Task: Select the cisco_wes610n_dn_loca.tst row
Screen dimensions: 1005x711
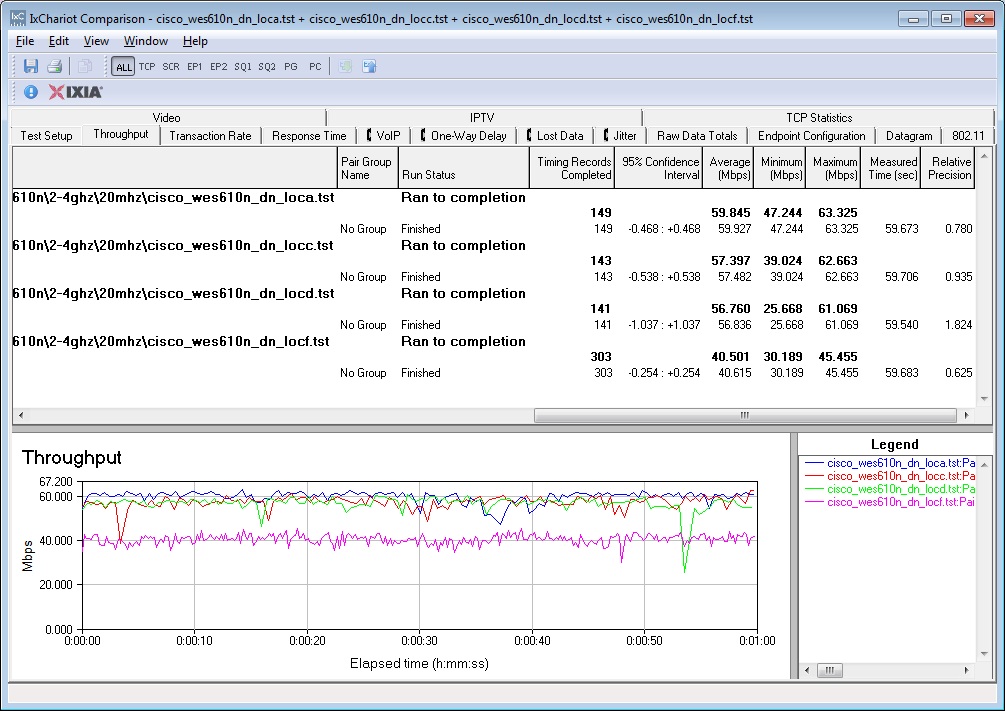Action: 494,197
